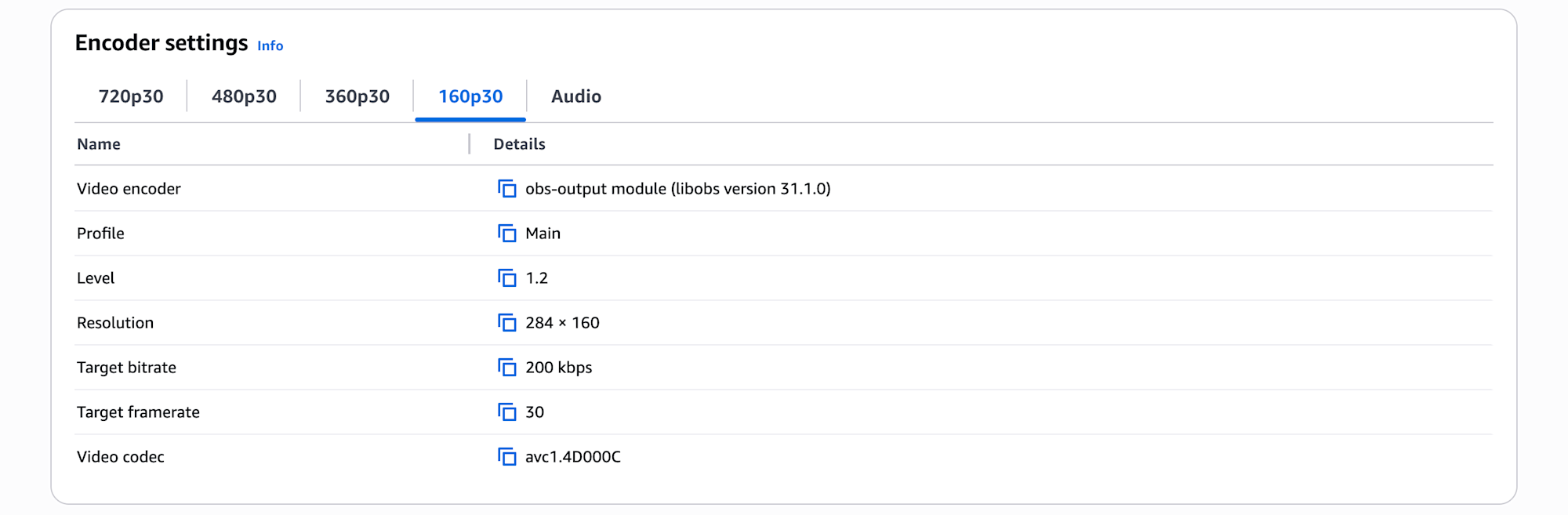
Task: Open the 360p30 rendition tab
Action: (357, 96)
